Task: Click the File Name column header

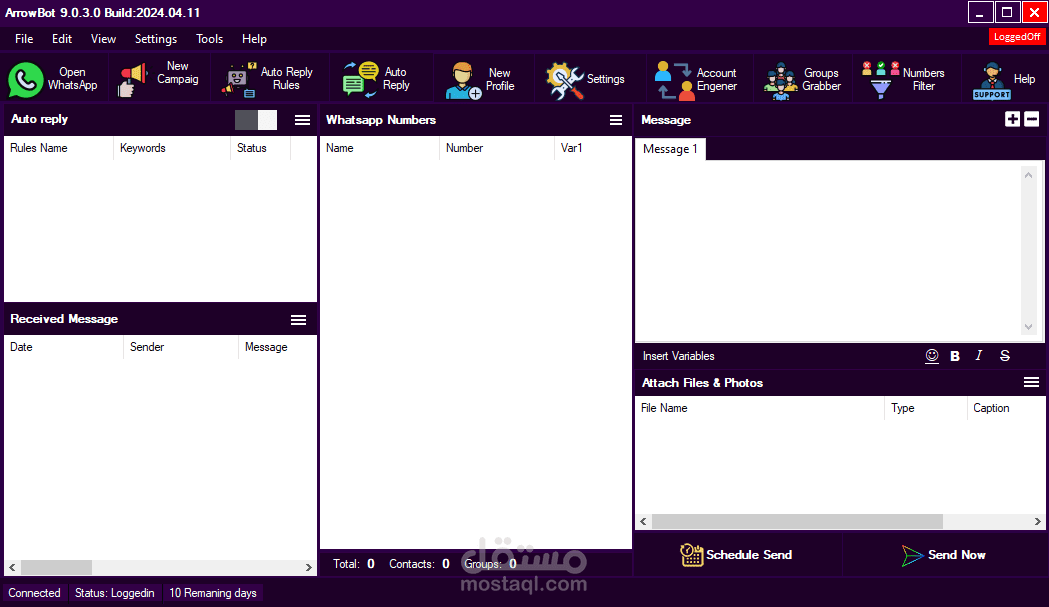Action: [759, 408]
